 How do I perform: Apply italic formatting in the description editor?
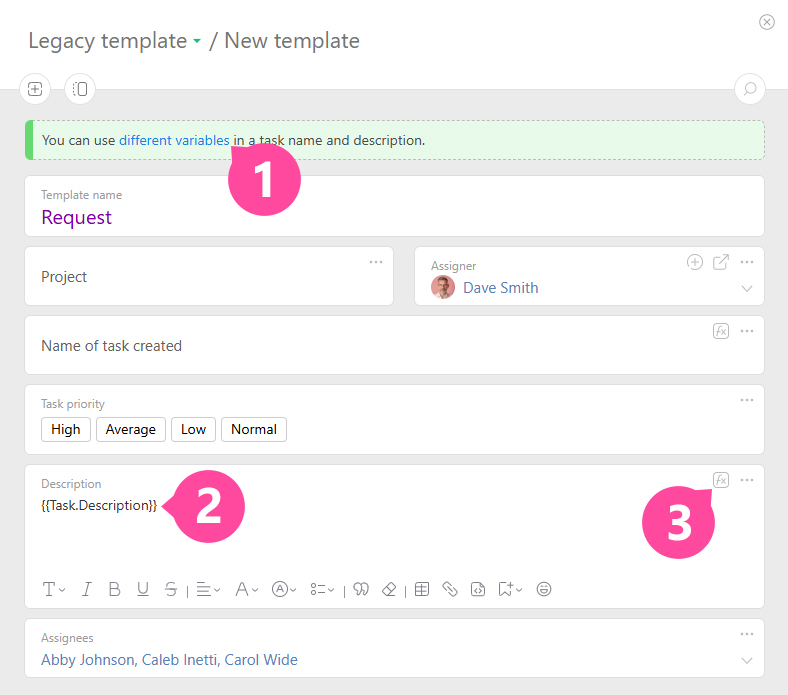(x=86, y=589)
